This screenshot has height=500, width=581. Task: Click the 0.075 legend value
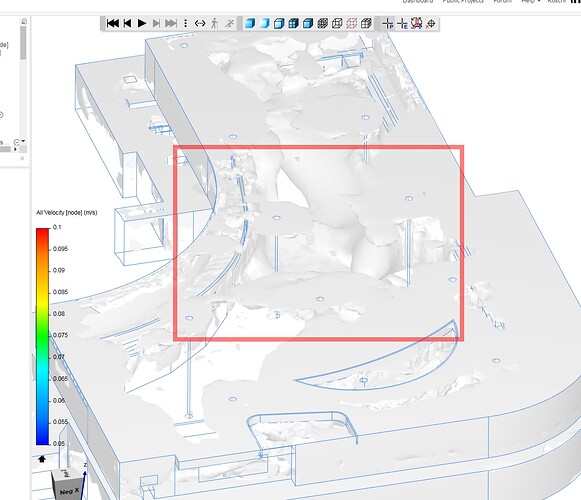point(60,335)
